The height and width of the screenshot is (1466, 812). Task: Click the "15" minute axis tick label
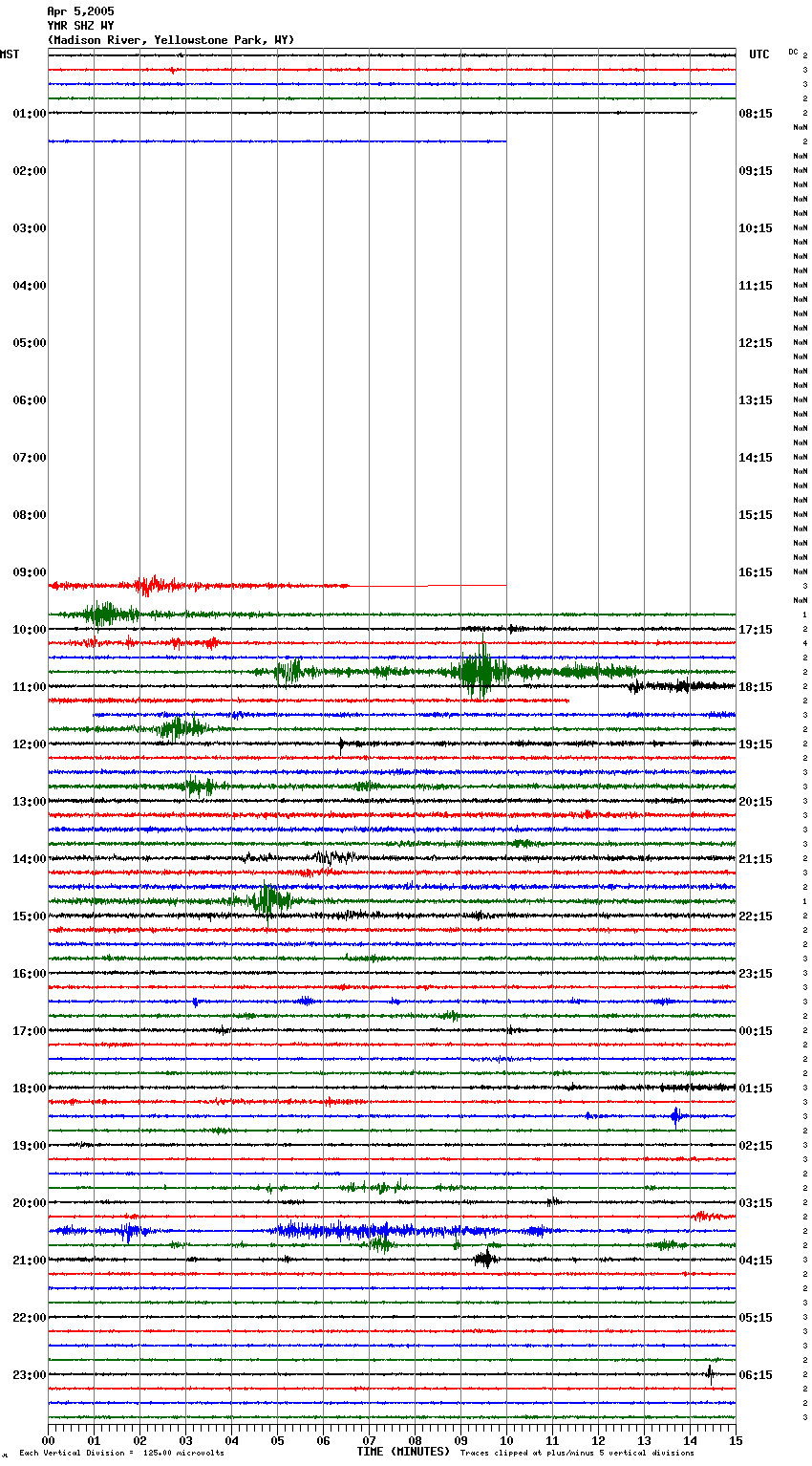pos(736,1440)
